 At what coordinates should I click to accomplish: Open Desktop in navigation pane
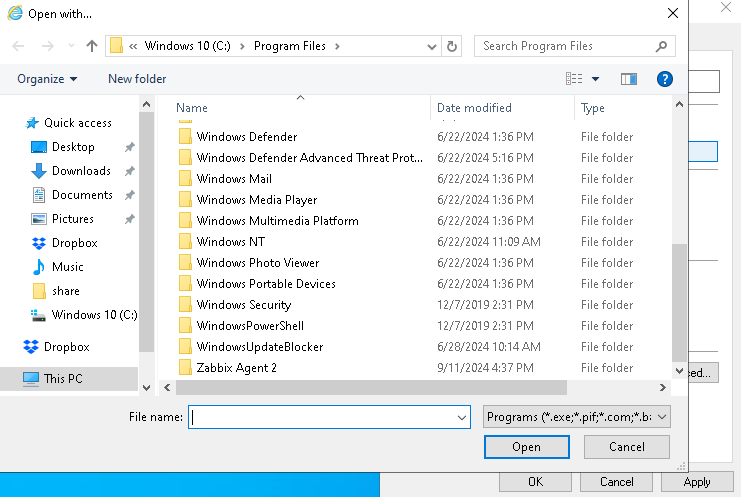(73, 147)
